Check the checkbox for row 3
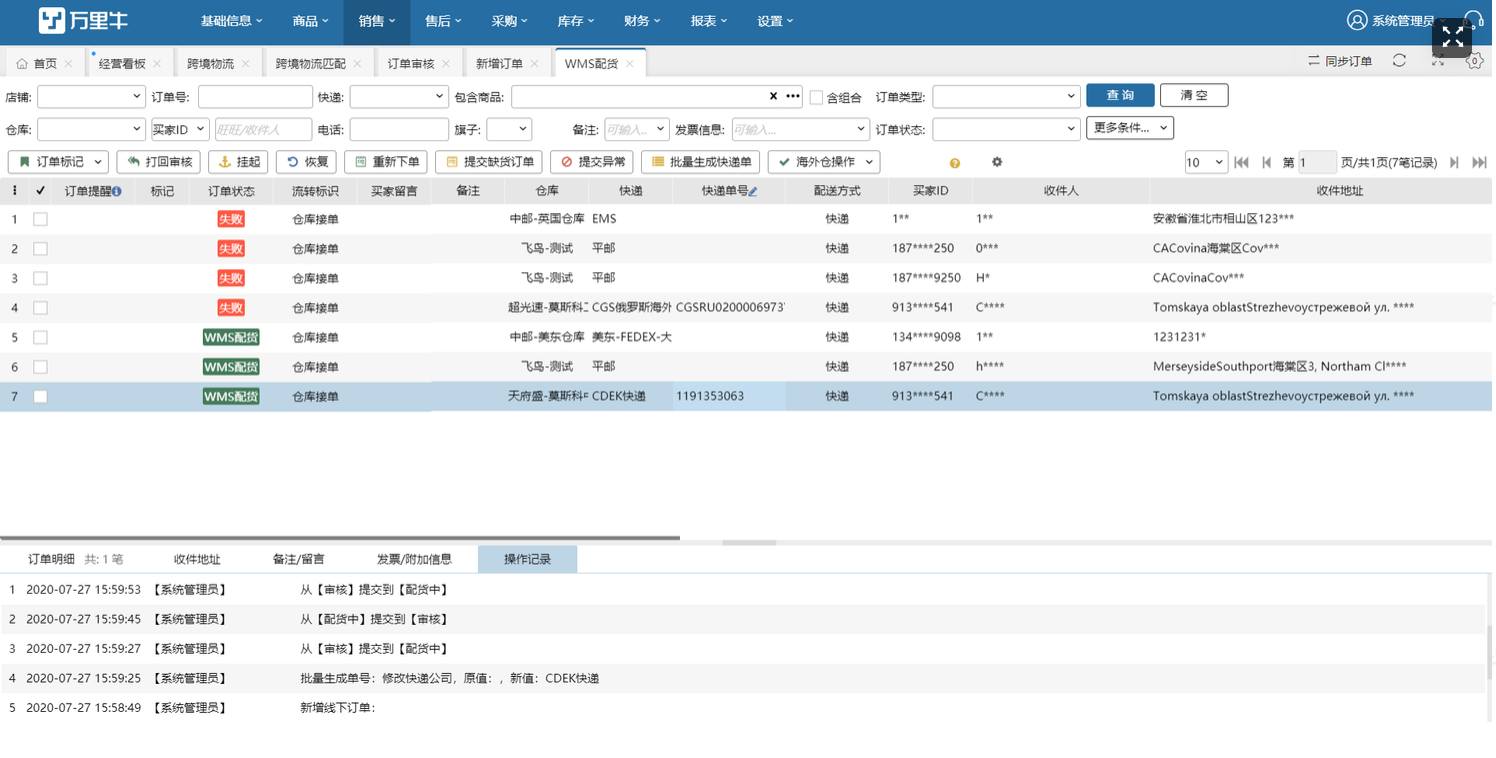The width and height of the screenshot is (1496, 758). (x=40, y=278)
